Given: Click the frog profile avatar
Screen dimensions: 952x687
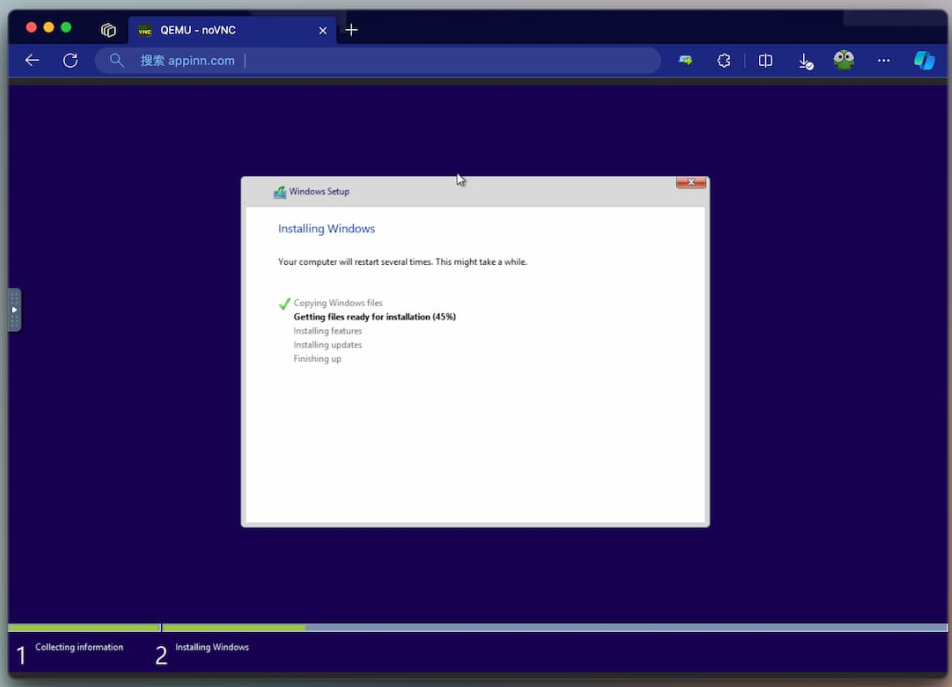Looking at the screenshot, I should click(844, 60).
